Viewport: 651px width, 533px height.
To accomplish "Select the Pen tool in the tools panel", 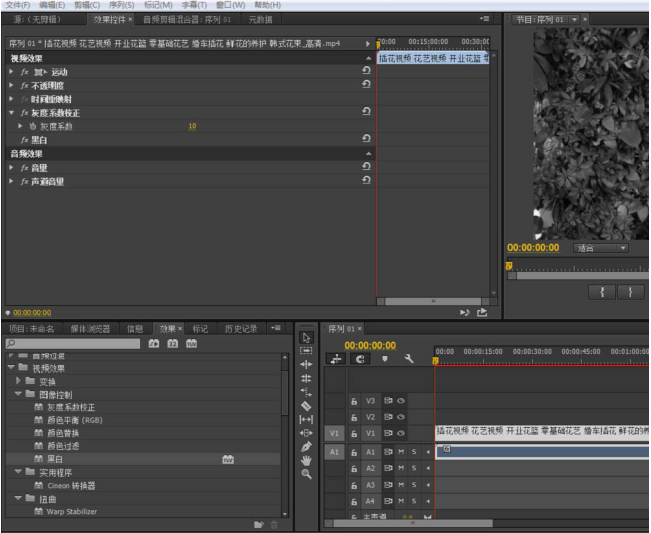I will 306,446.
